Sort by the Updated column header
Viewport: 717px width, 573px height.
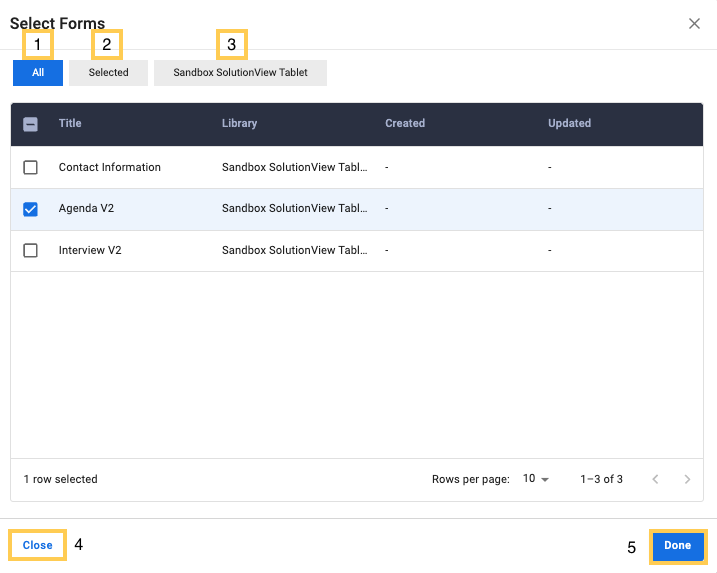point(570,123)
